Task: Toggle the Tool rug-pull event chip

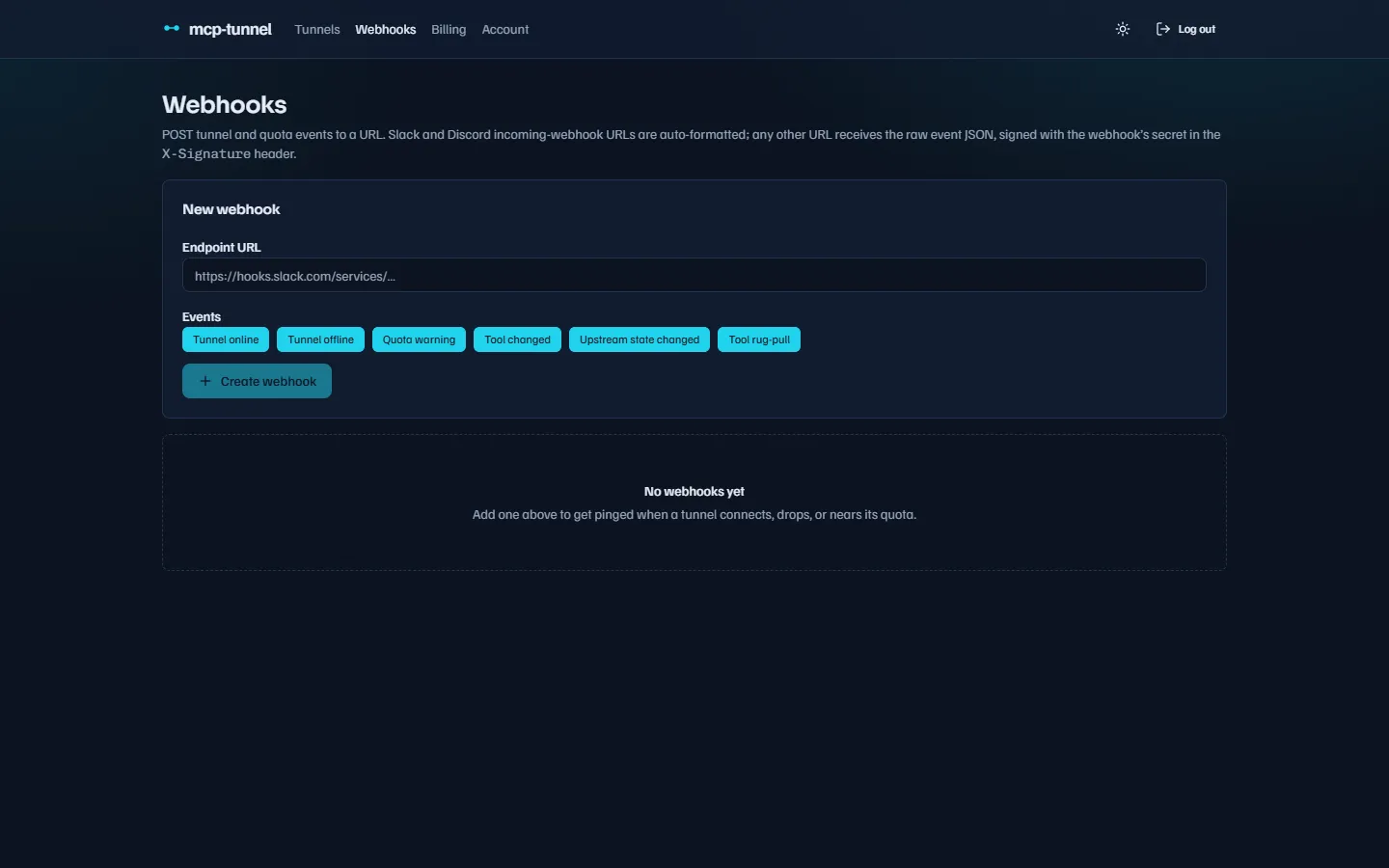Action: coord(759,339)
